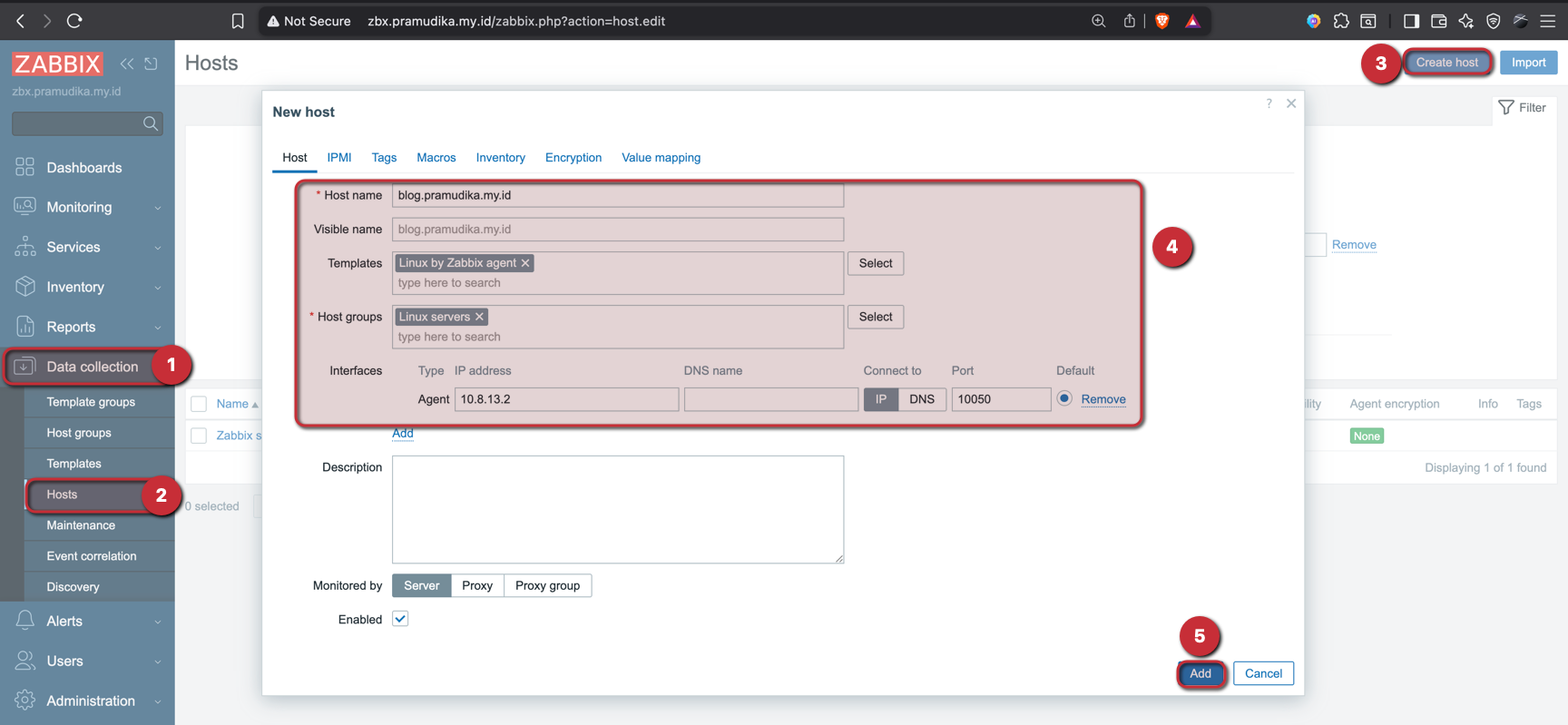Click Remove link for agent interface
This screenshot has width=1568, height=725.
pyautogui.click(x=1103, y=399)
